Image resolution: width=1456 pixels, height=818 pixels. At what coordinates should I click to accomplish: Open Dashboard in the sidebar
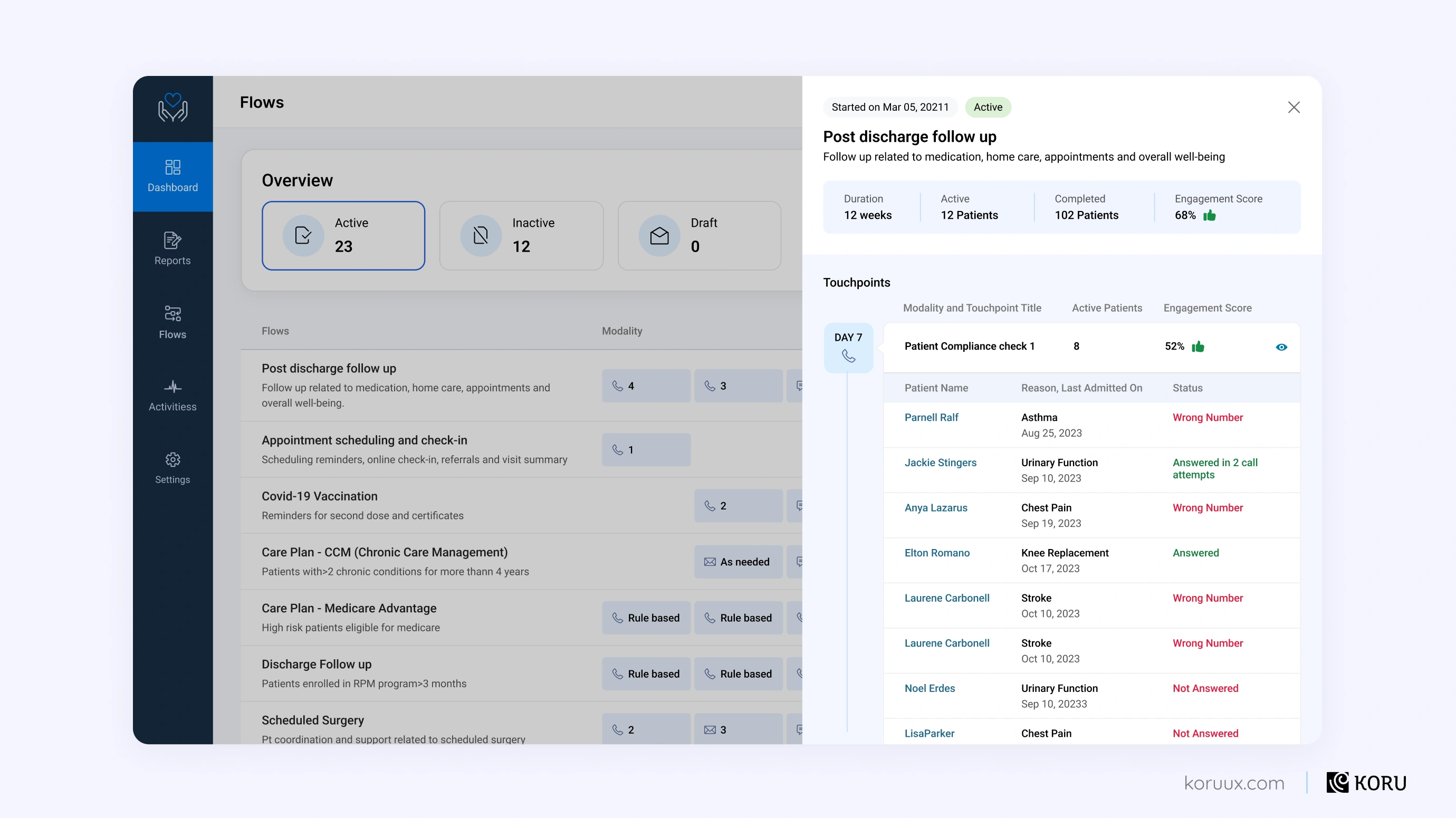[173, 176]
